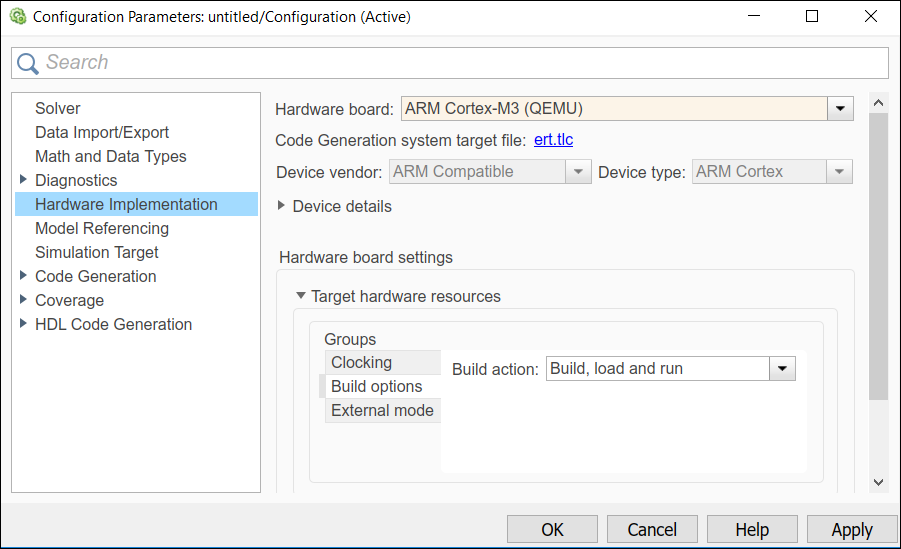This screenshot has height=549, width=901.
Task: Click the search magnifier icon
Action: coord(27,63)
